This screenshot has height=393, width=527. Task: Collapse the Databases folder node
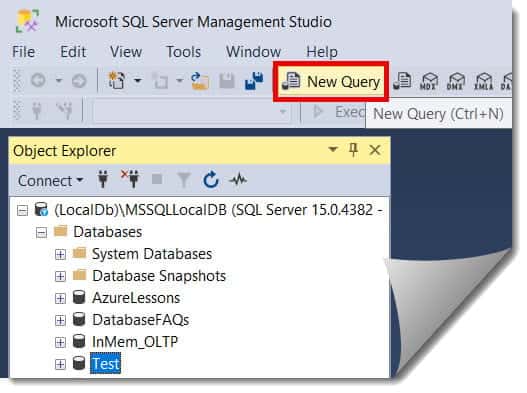click(x=41, y=233)
